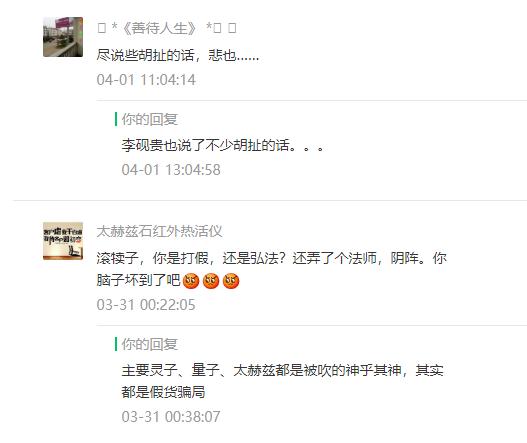
Task: Click the third angry face emoji
Action: (x=231, y=281)
